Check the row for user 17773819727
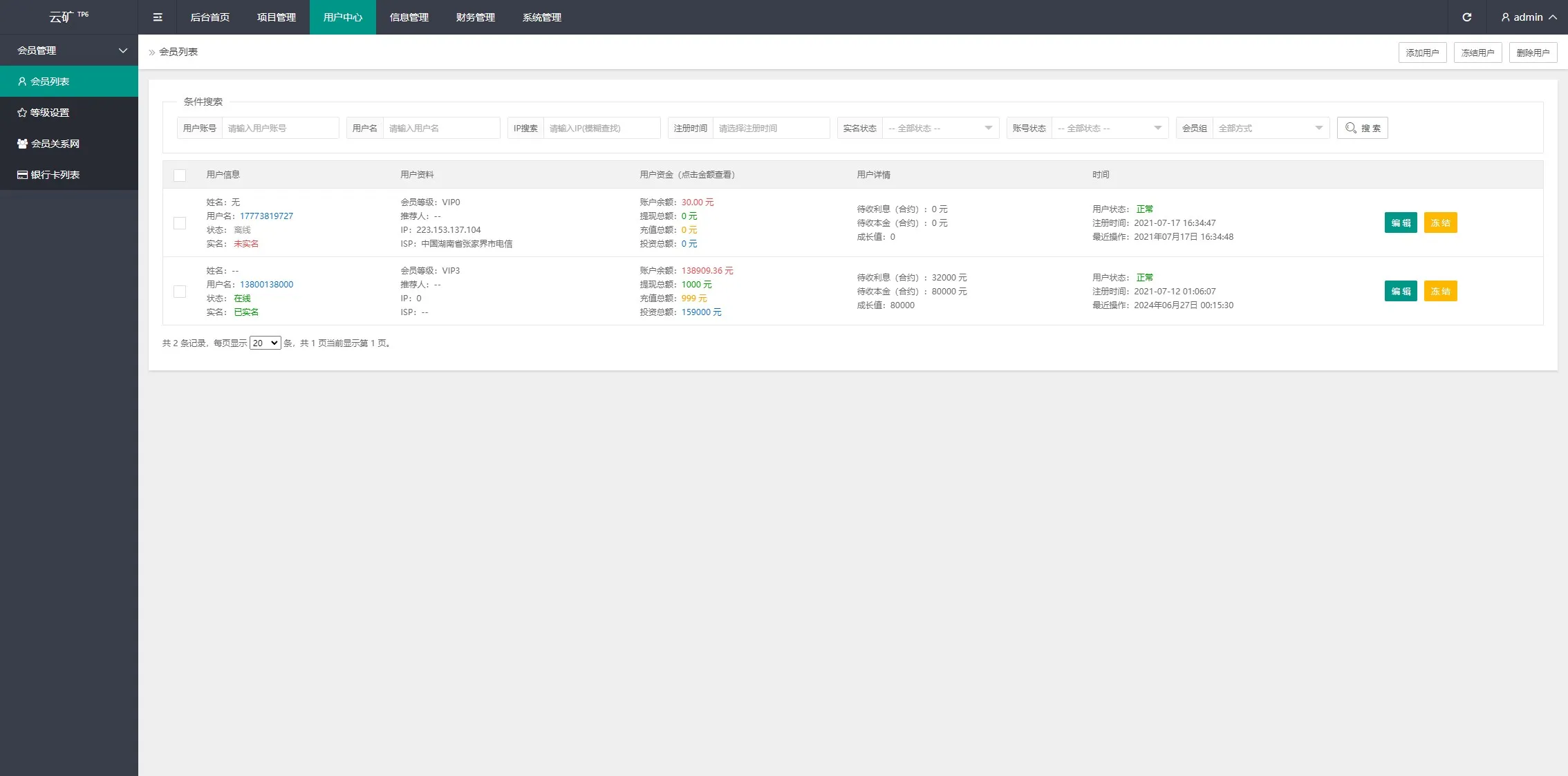 pos(180,223)
